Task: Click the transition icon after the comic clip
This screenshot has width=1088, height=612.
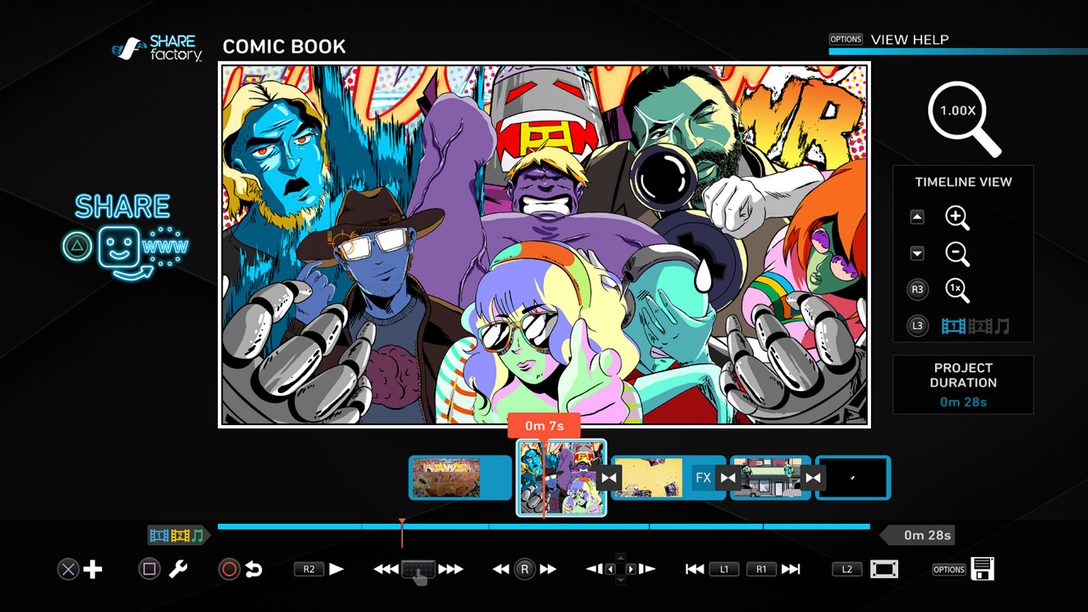Action: [x=609, y=477]
